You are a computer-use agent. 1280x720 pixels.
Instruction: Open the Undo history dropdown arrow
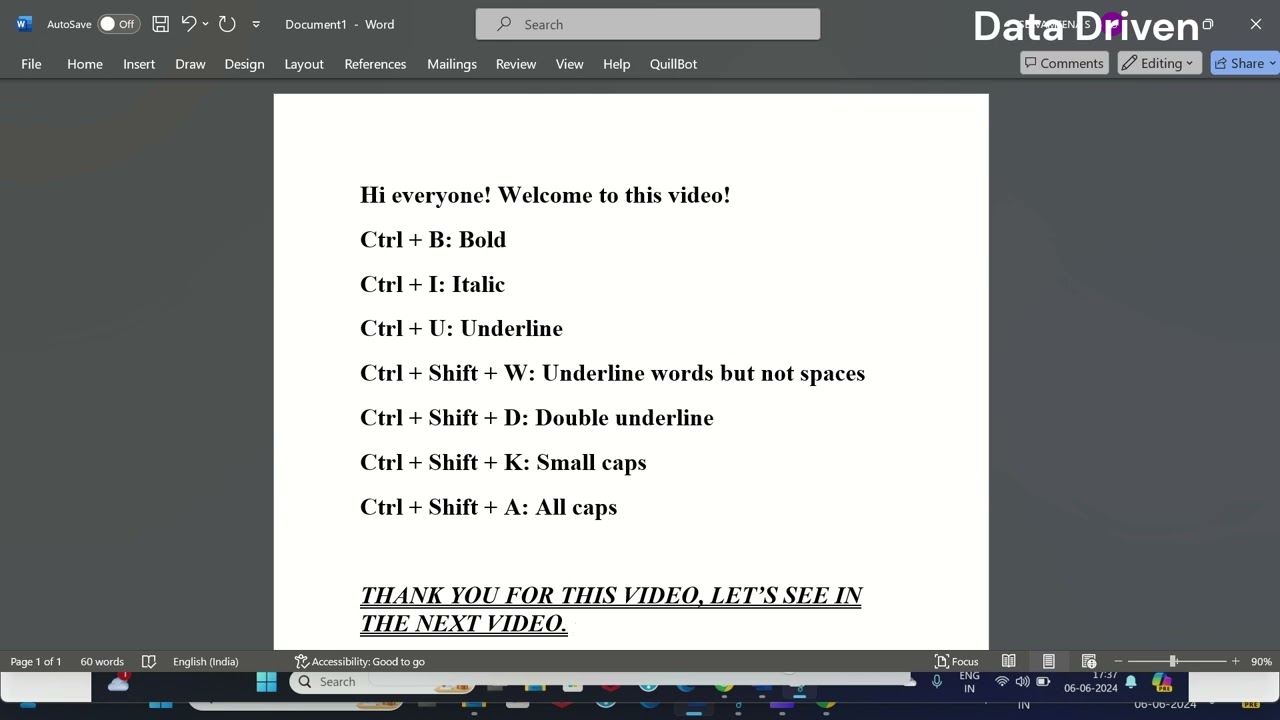tap(205, 24)
